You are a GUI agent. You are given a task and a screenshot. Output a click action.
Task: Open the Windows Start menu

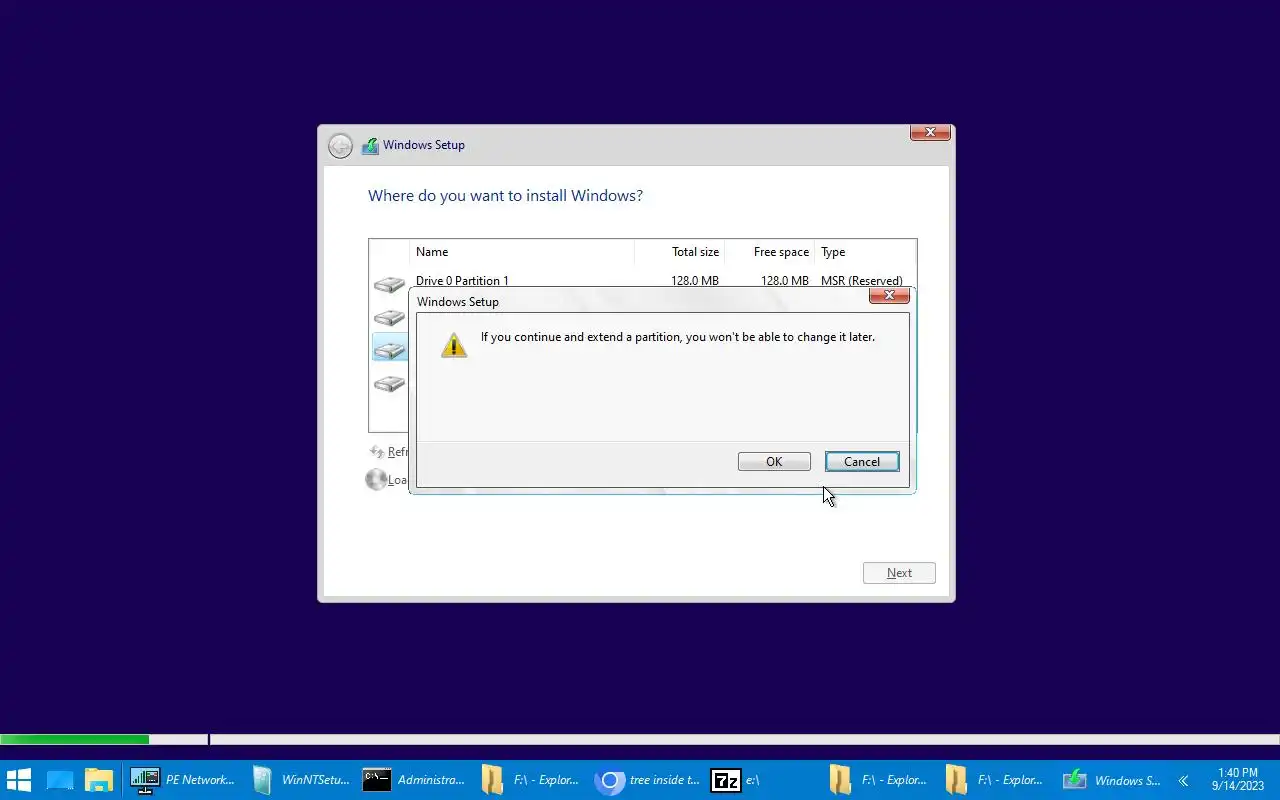[x=19, y=780]
